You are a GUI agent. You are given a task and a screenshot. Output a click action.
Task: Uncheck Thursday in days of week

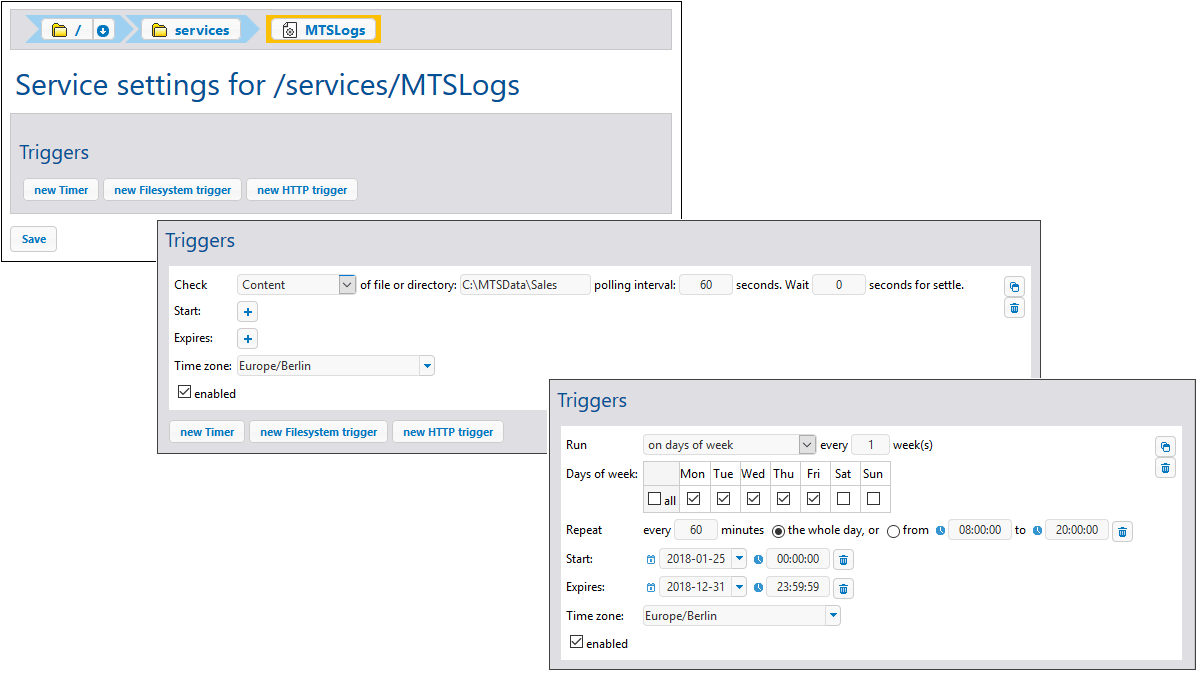[783, 499]
